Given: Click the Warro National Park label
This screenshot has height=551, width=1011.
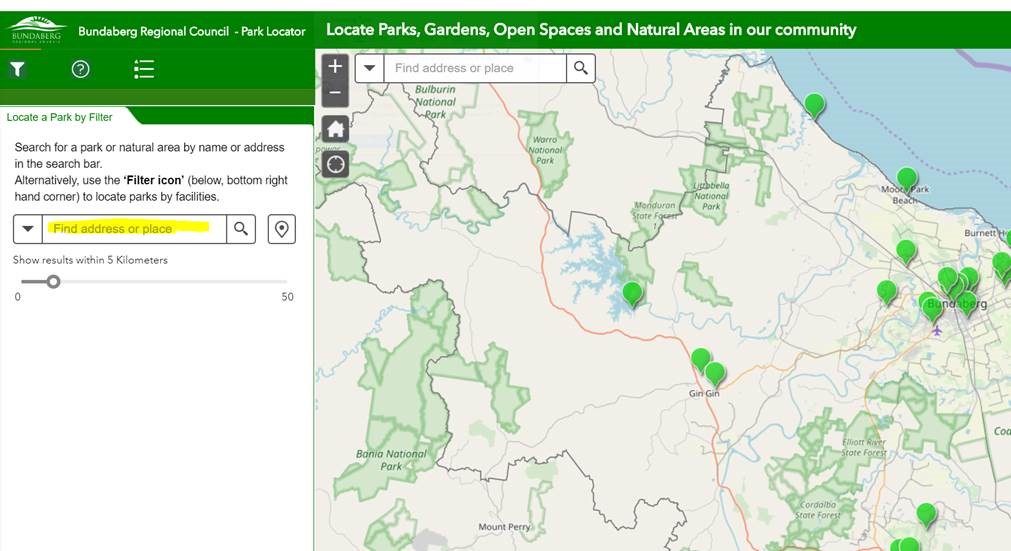Looking at the screenshot, I should pyautogui.click(x=545, y=150).
